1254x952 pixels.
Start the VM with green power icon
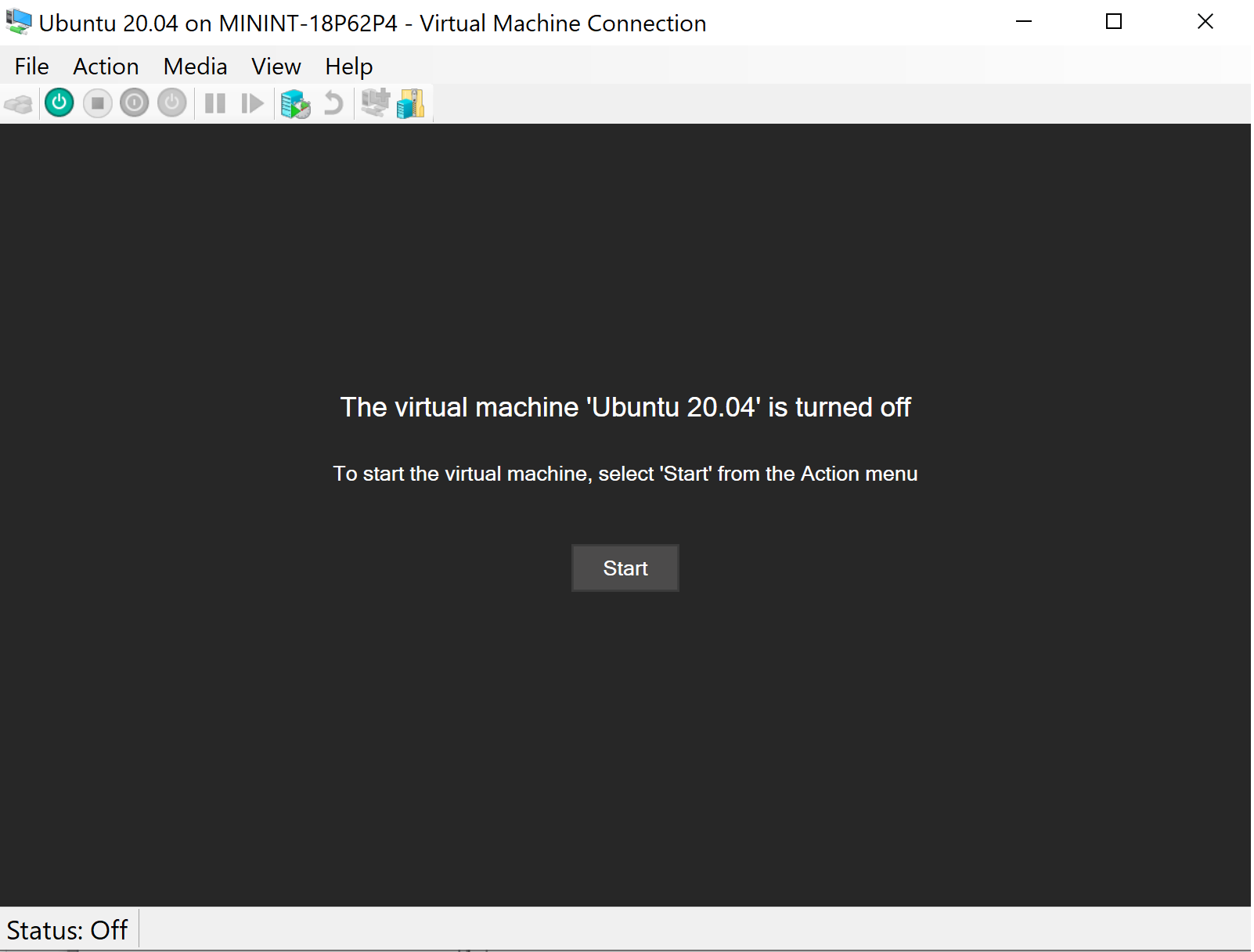[x=59, y=103]
